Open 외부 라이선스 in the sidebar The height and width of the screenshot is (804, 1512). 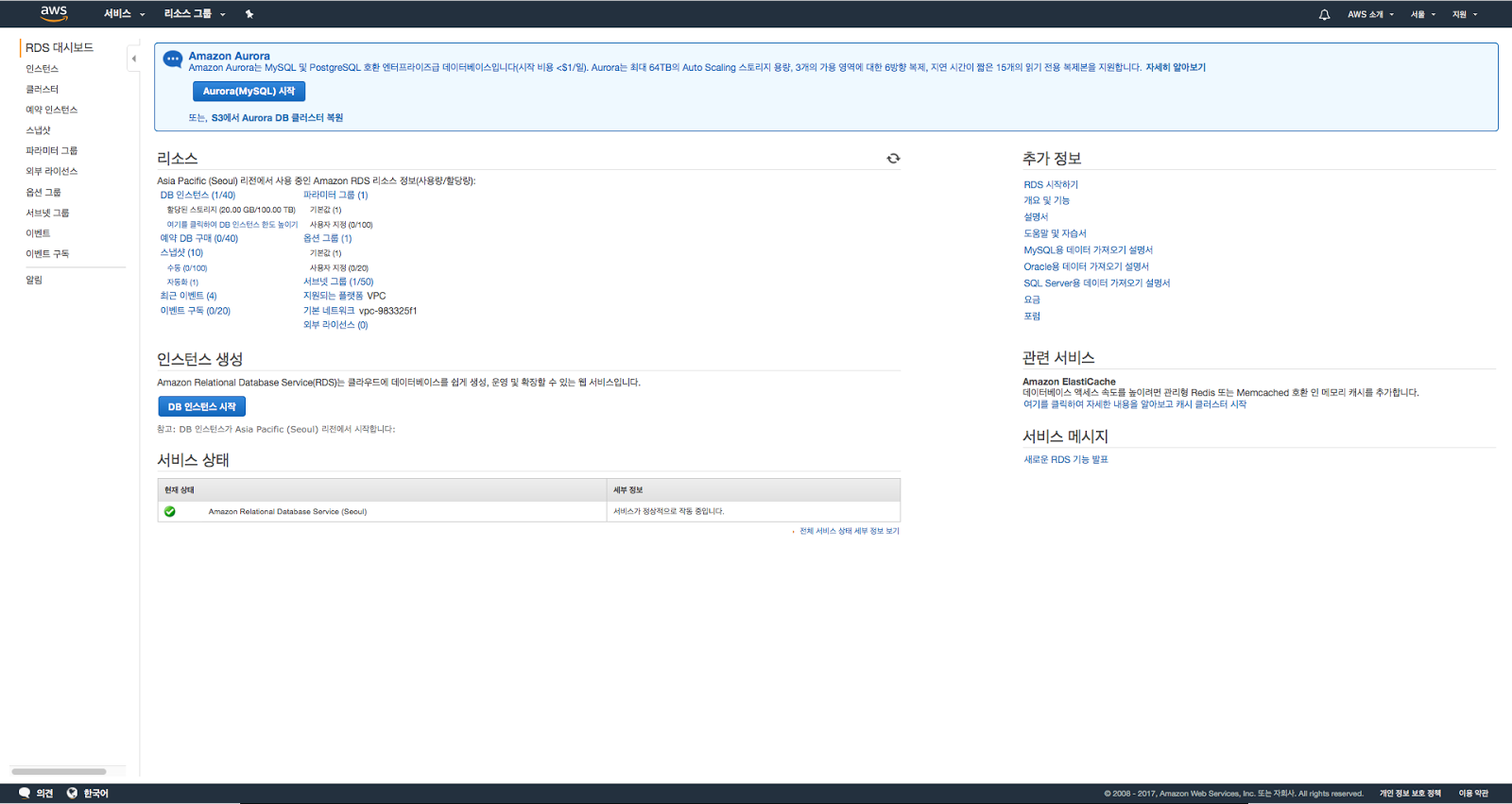point(51,171)
